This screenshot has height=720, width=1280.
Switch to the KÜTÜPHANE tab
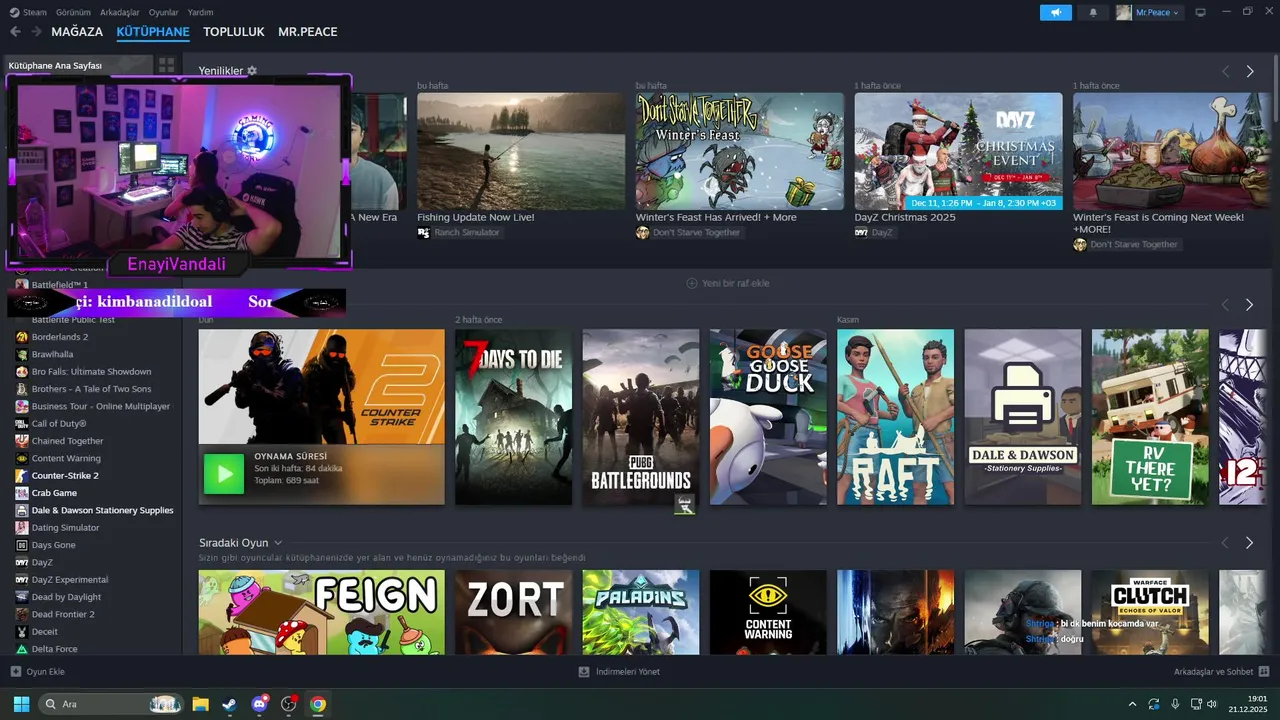tap(153, 32)
